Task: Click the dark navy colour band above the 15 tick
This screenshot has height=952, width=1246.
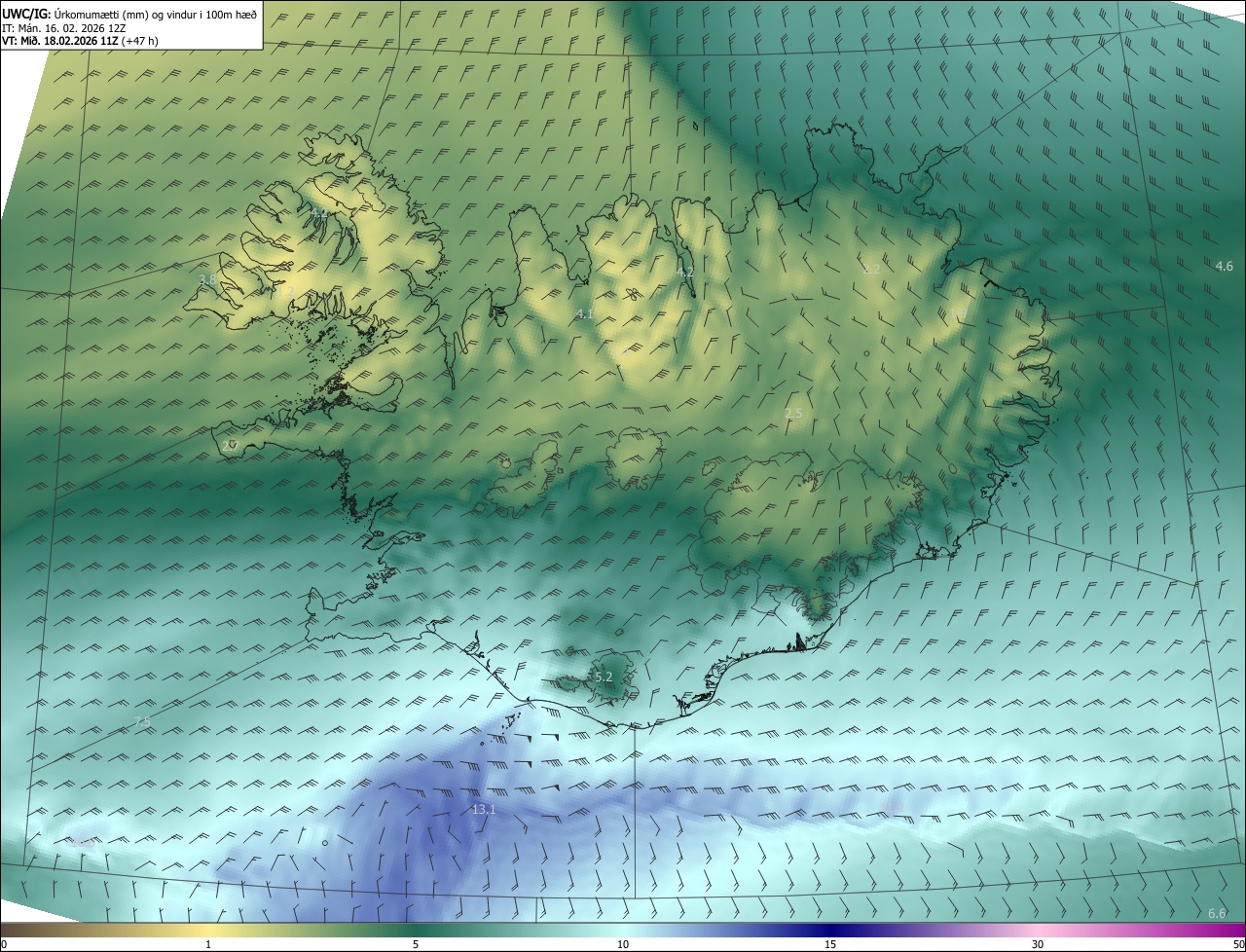Action: tap(830, 930)
